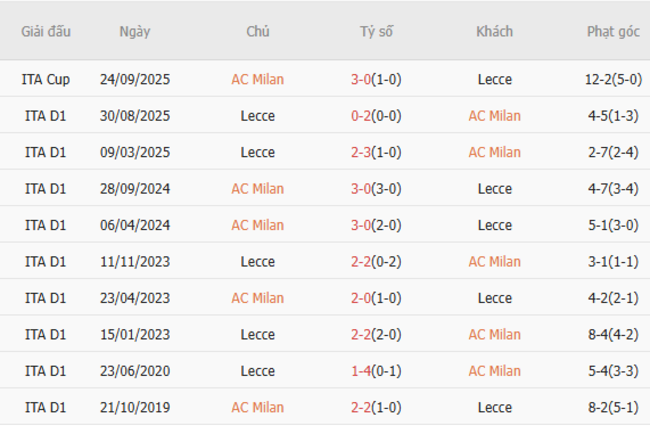The width and height of the screenshot is (650, 434).
Task: Select the "Tỷ số" column header
Action: [x=377, y=31]
